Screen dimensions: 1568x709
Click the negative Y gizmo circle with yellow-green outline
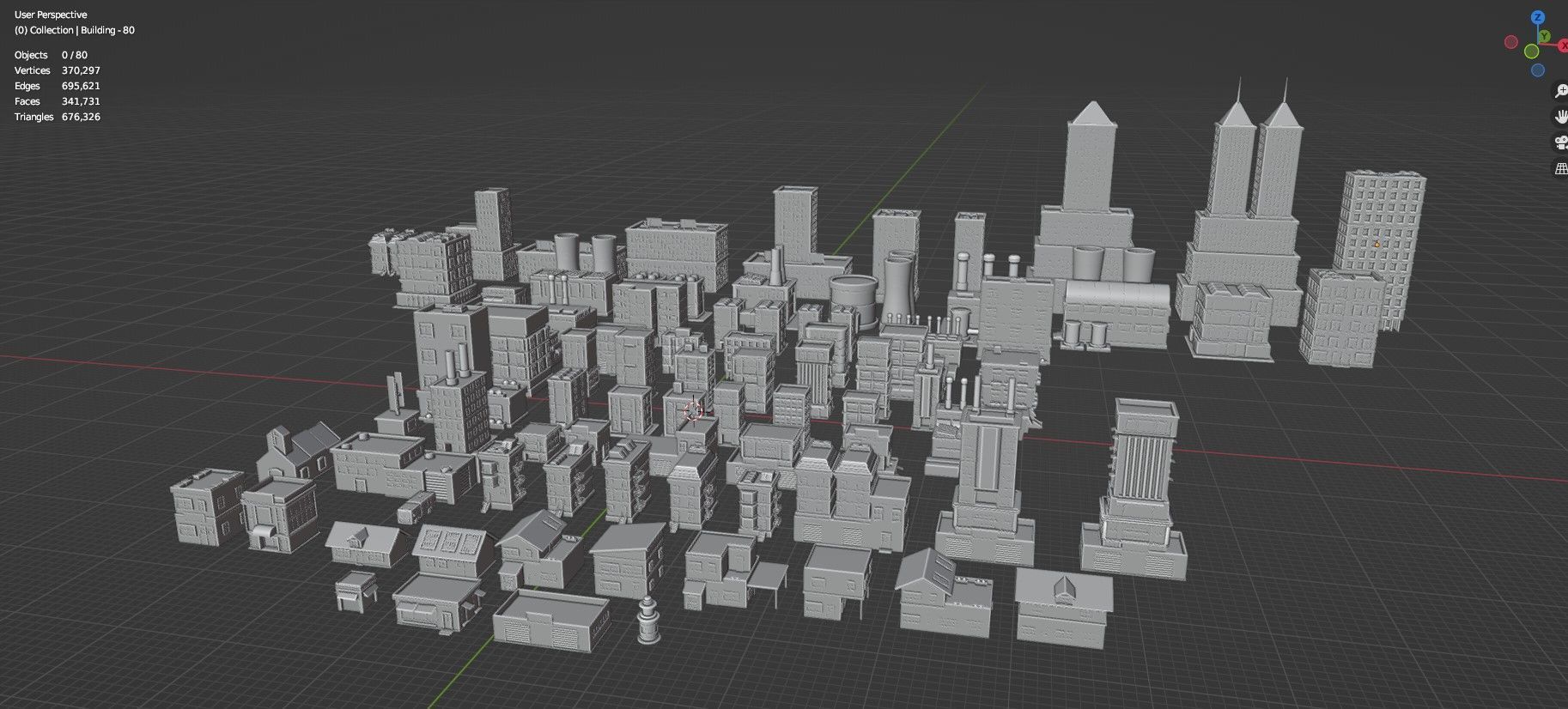pyautogui.click(x=1531, y=52)
